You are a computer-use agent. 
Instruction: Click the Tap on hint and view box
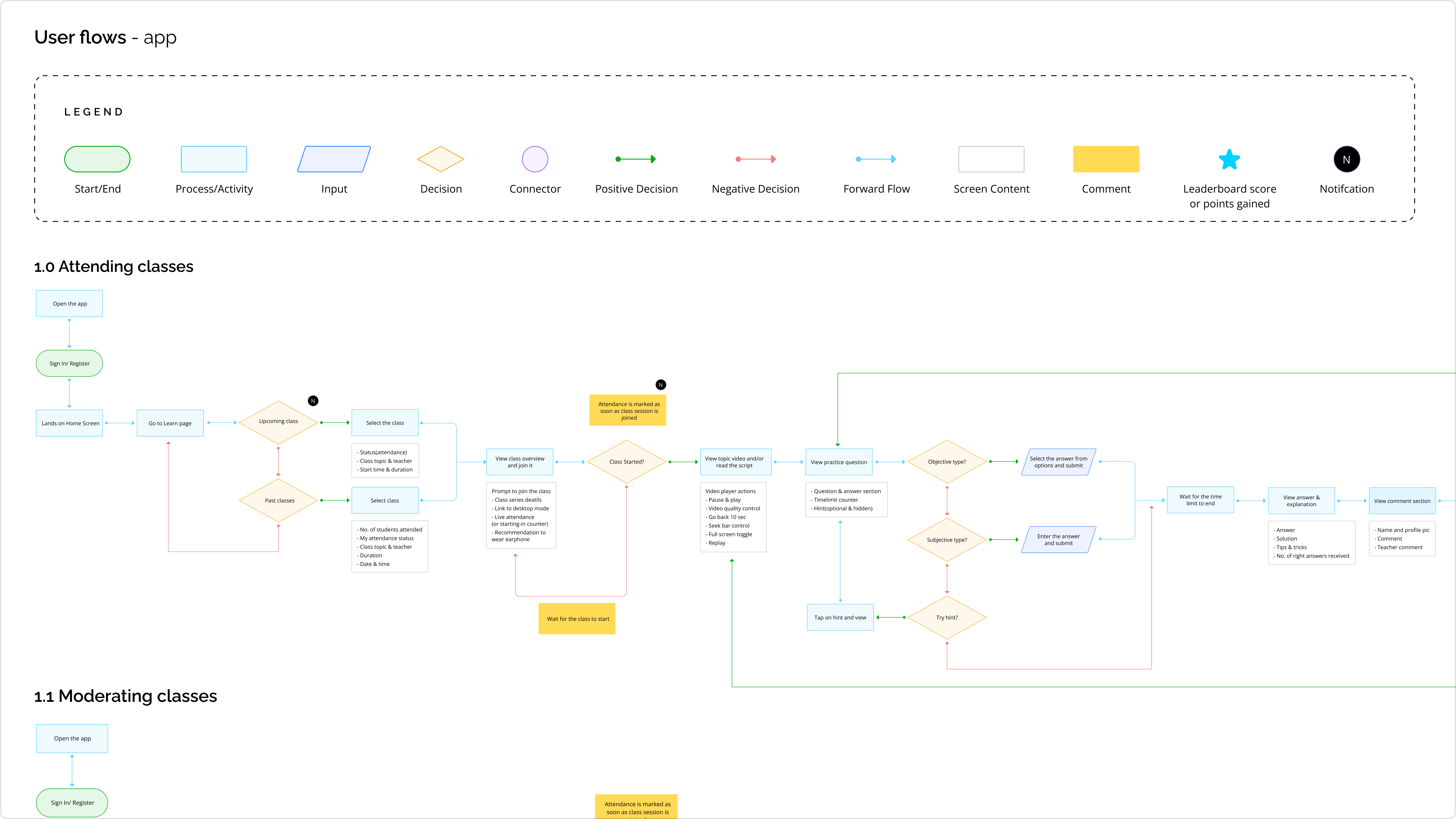point(840,618)
